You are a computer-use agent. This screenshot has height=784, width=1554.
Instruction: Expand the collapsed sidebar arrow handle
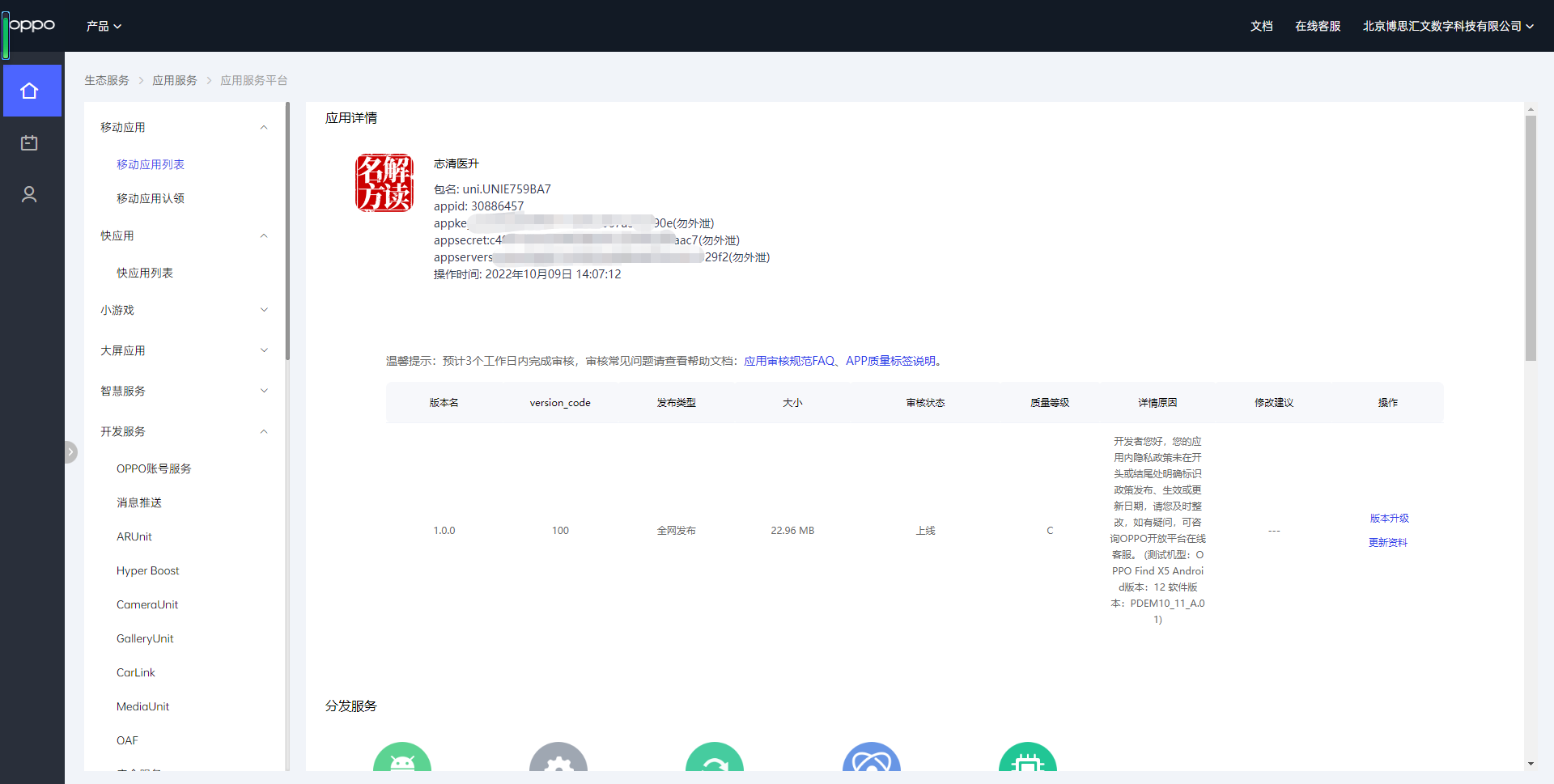point(71,451)
